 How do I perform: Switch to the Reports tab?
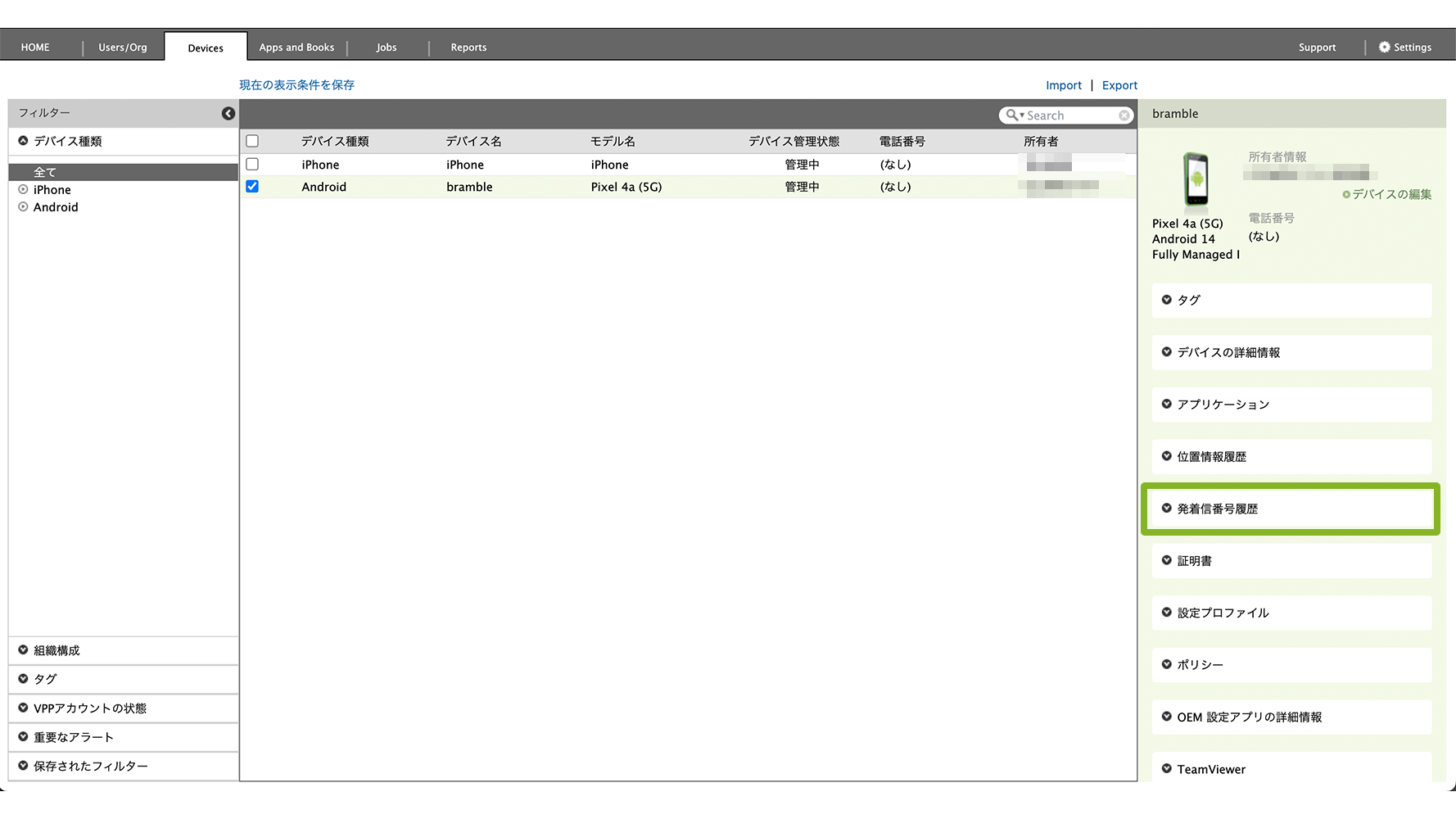coord(468,48)
